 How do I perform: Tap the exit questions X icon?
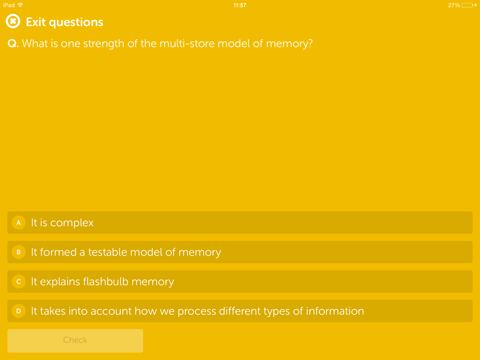pyautogui.click(x=13, y=22)
